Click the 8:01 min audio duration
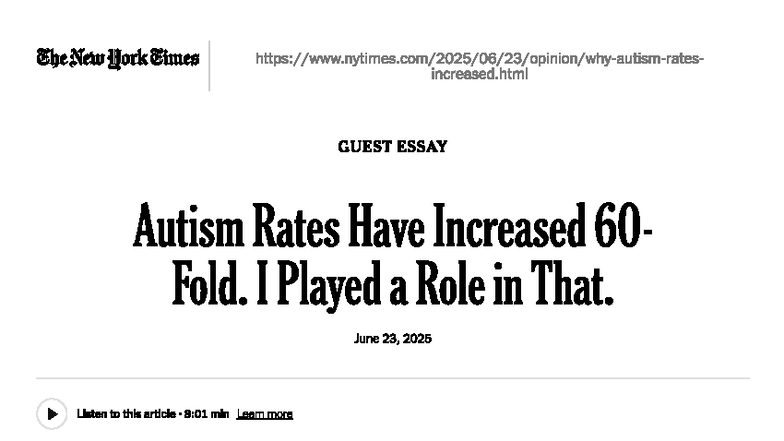 pyautogui.click(x=205, y=415)
